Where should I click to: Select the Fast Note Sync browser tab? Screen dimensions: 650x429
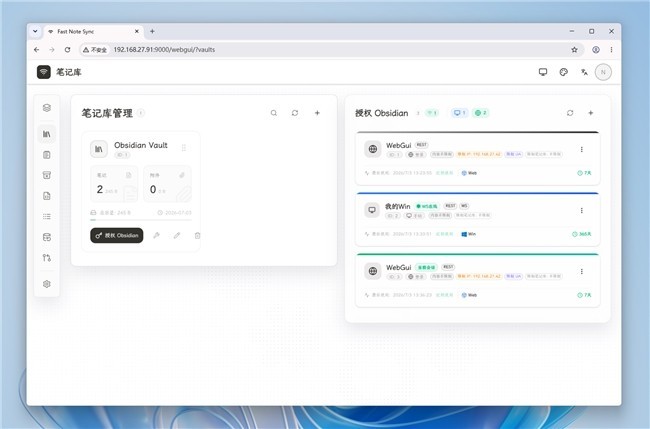pyautogui.click(x=93, y=32)
